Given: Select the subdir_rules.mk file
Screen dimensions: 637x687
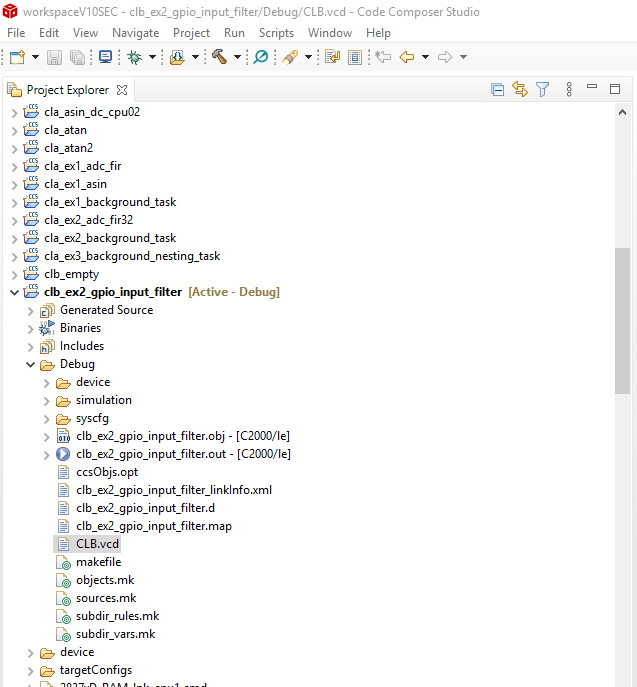Looking at the screenshot, I should coord(117,616).
